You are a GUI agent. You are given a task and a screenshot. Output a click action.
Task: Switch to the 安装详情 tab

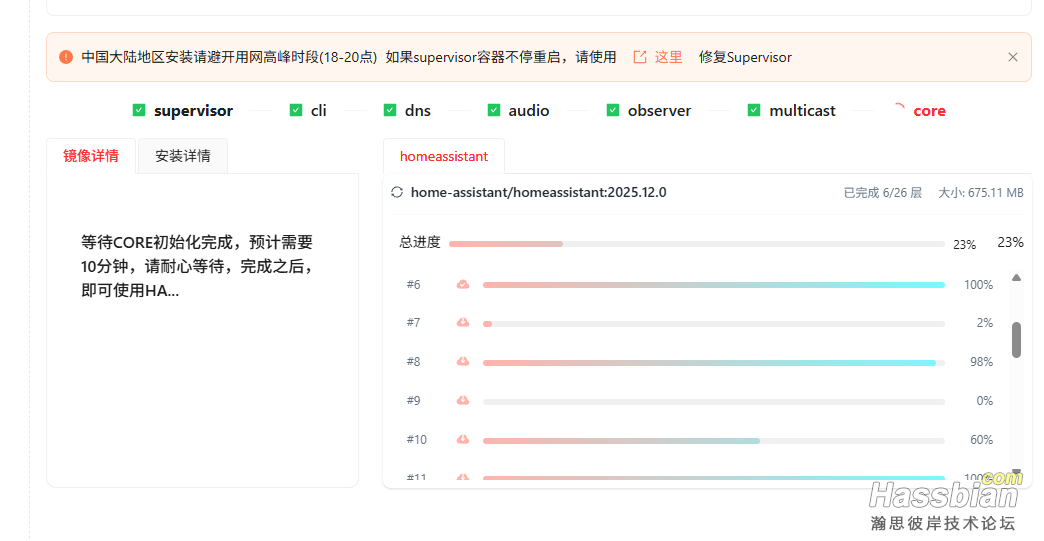coord(183,156)
